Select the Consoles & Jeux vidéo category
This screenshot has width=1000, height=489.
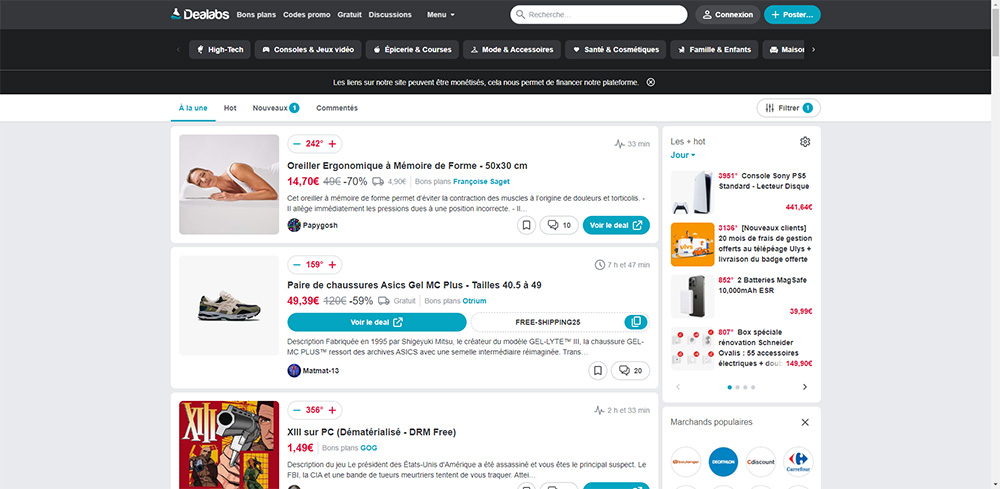pyautogui.click(x=308, y=50)
